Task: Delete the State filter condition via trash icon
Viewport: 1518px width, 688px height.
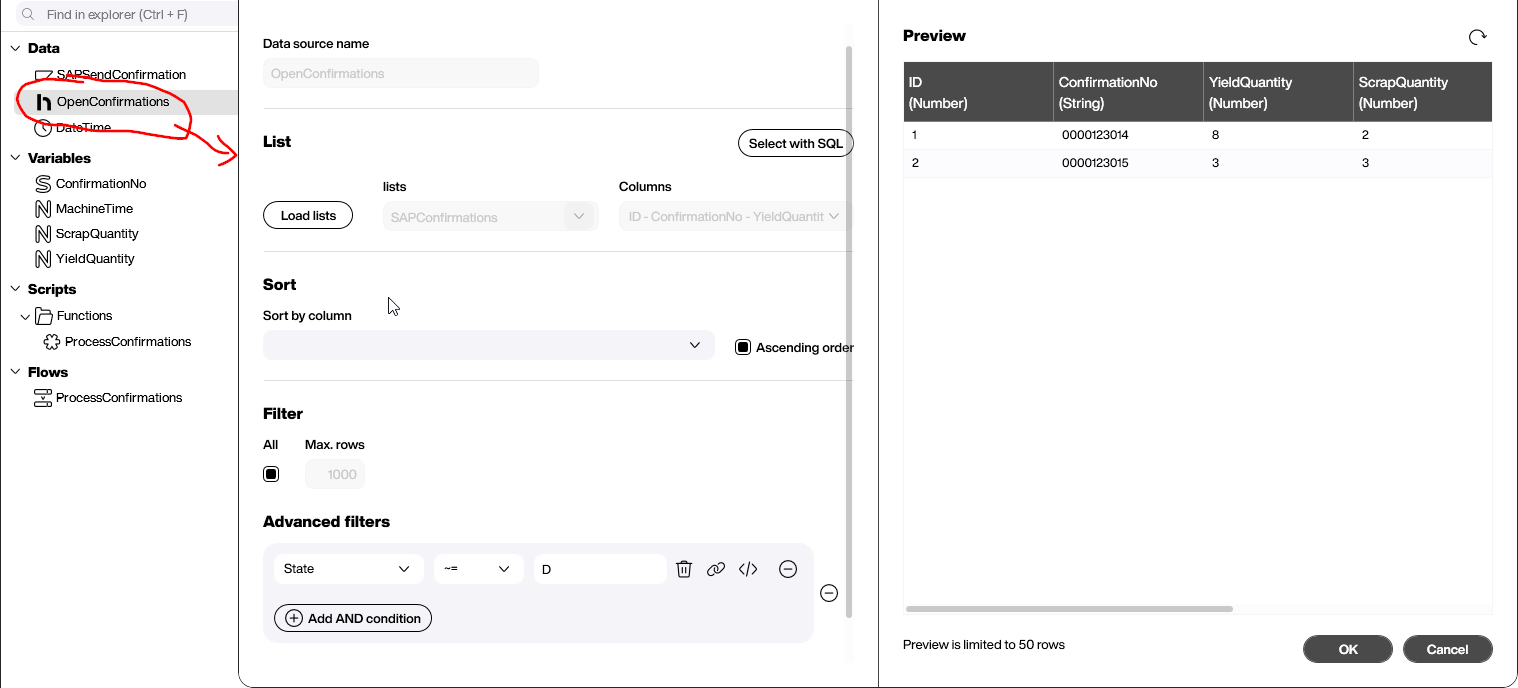Action: point(684,568)
